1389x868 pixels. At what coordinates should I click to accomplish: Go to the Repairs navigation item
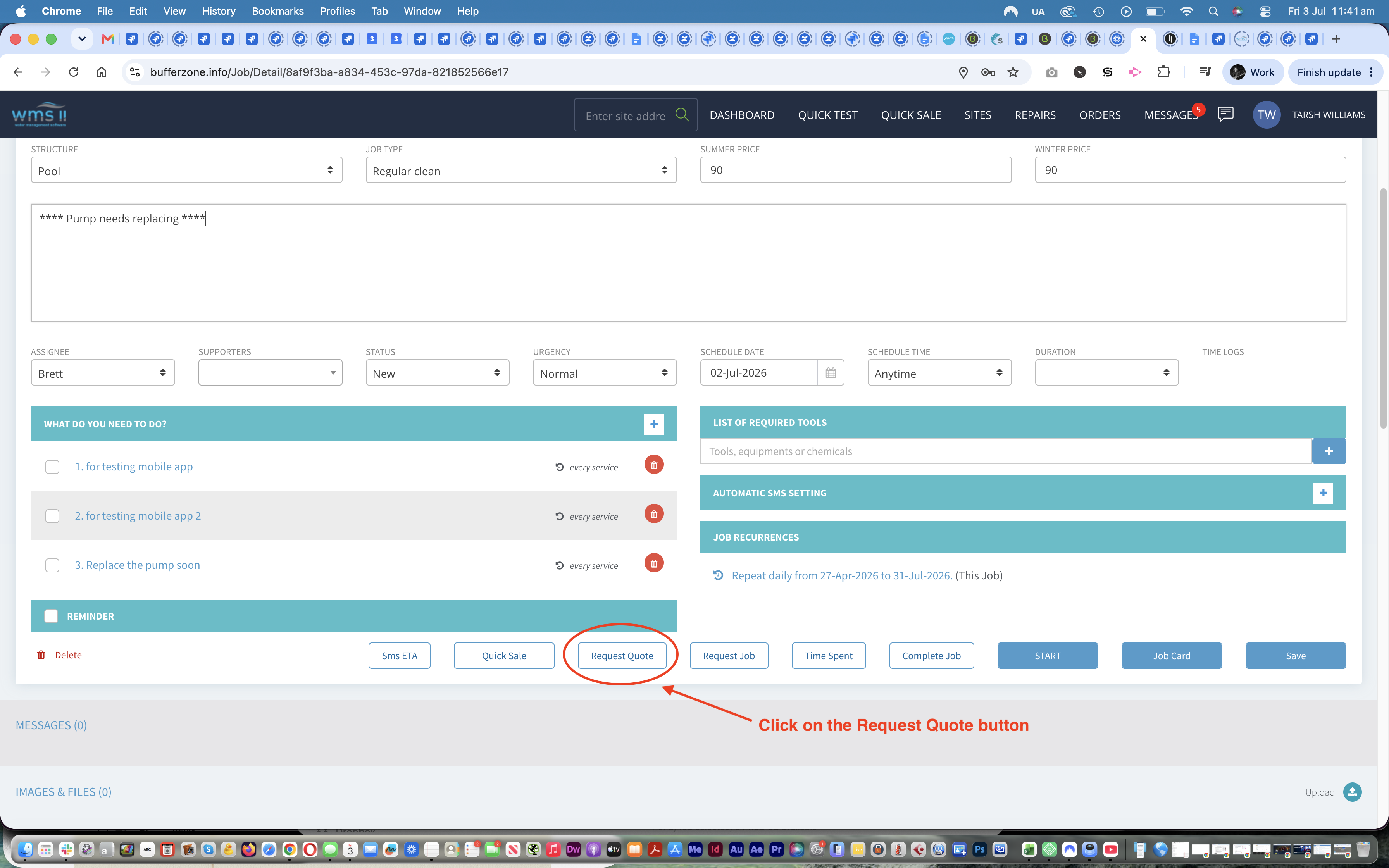point(1035,115)
